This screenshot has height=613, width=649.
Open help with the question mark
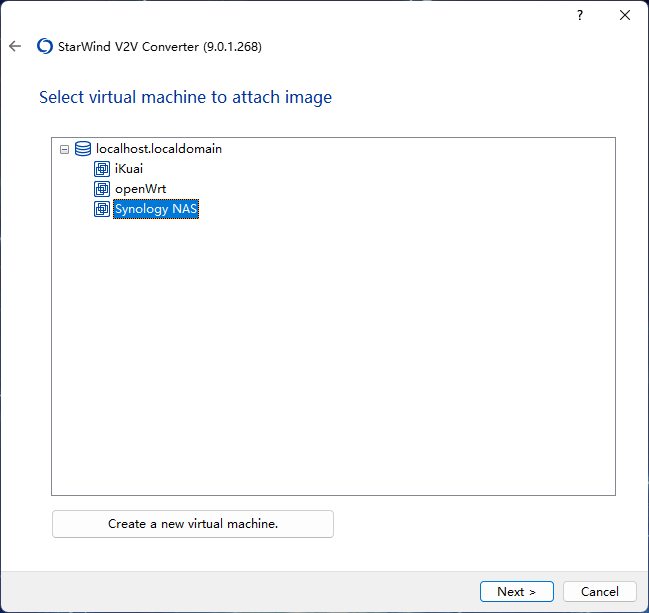[x=580, y=15]
